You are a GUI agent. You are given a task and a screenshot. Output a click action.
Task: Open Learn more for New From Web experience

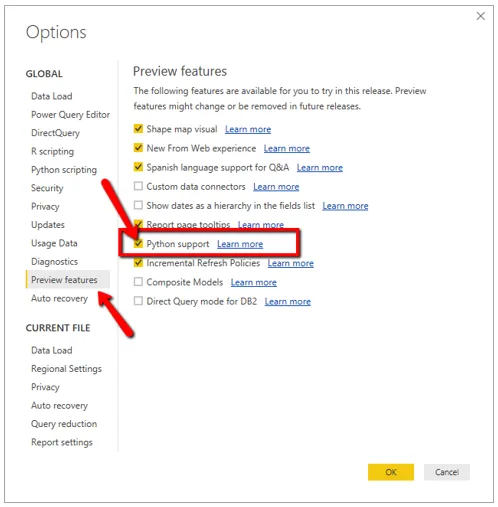click(287, 148)
